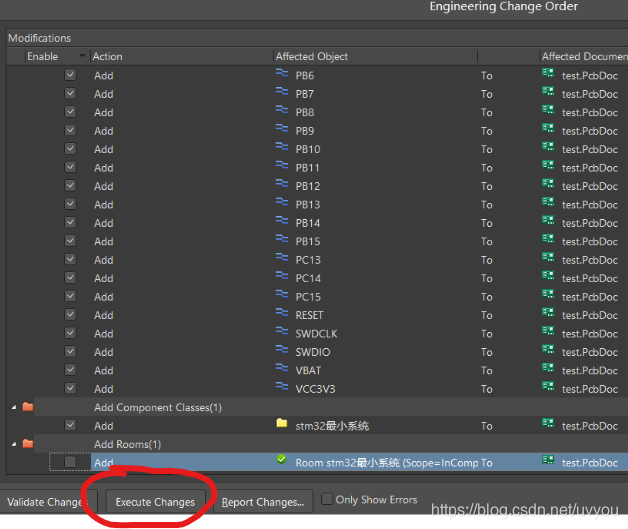628x529 pixels.
Task: Click the green checkmark Room icon
Action: tap(282, 462)
